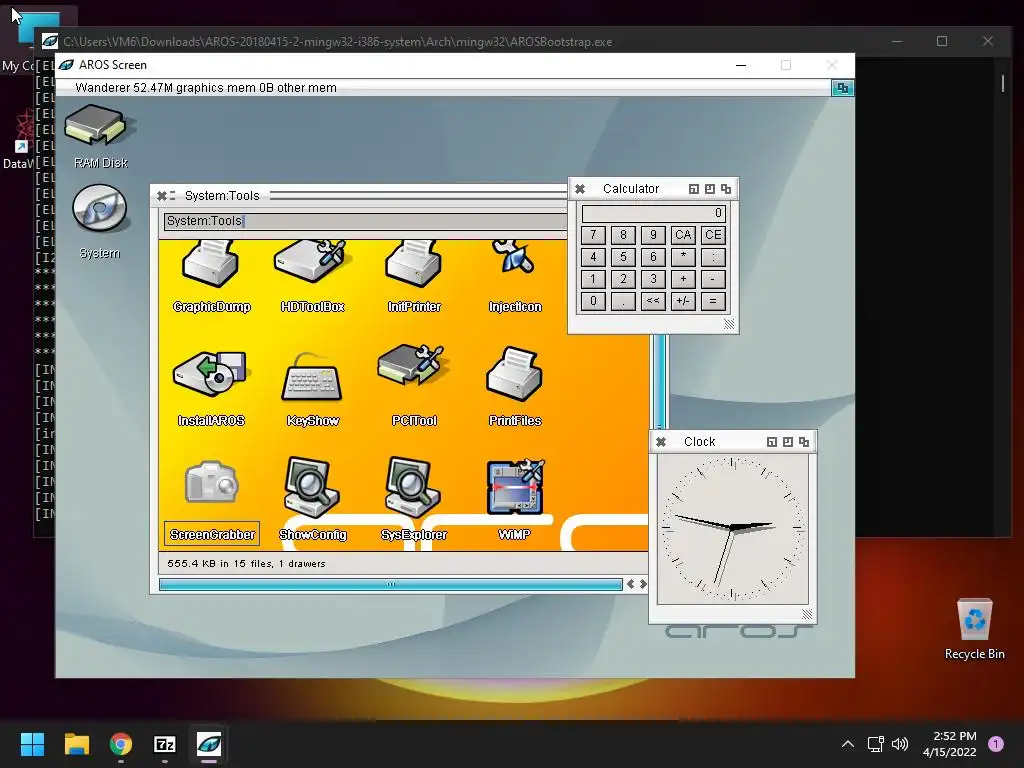
Task: Click the AROS screen depth gadget
Action: pyautogui.click(x=842, y=88)
